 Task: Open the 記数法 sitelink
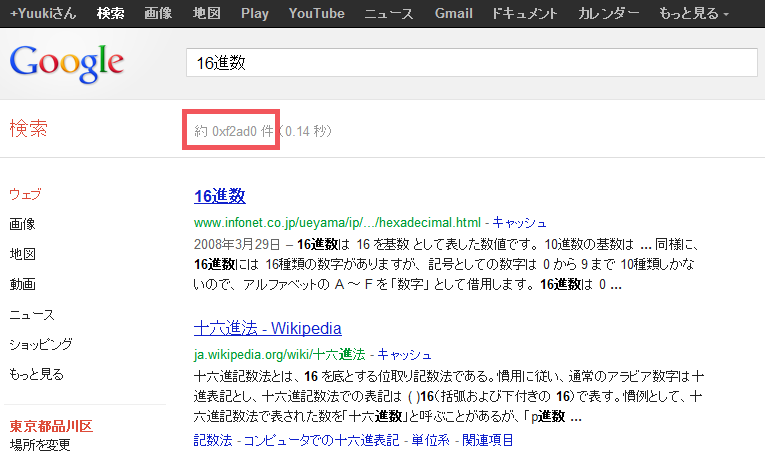tap(213, 440)
